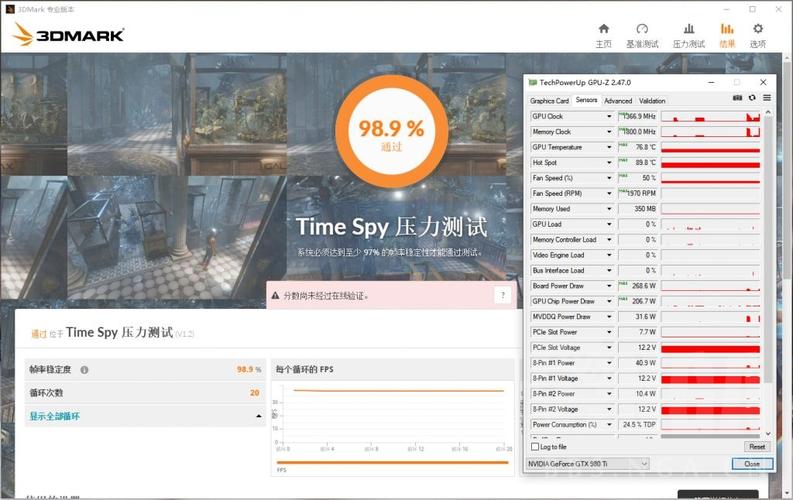Viewport: 793px width, 500px height.
Task: Open the stress test bar-chart icon
Action: pos(688,29)
